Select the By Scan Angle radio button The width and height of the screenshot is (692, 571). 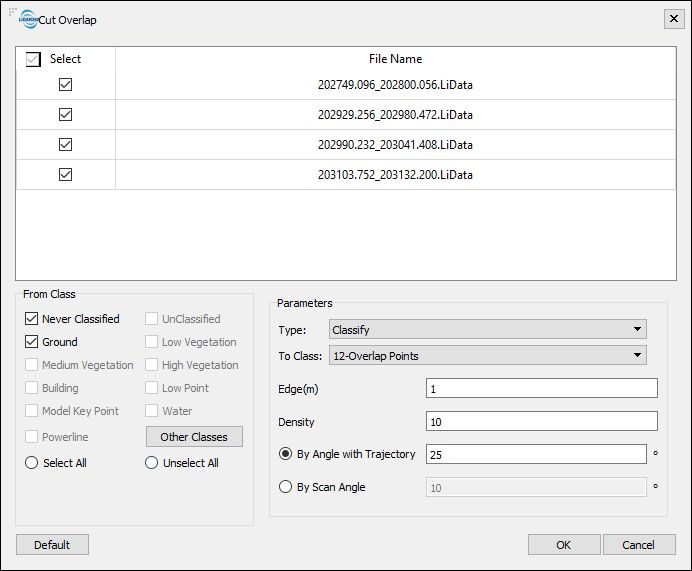pos(286,487)
